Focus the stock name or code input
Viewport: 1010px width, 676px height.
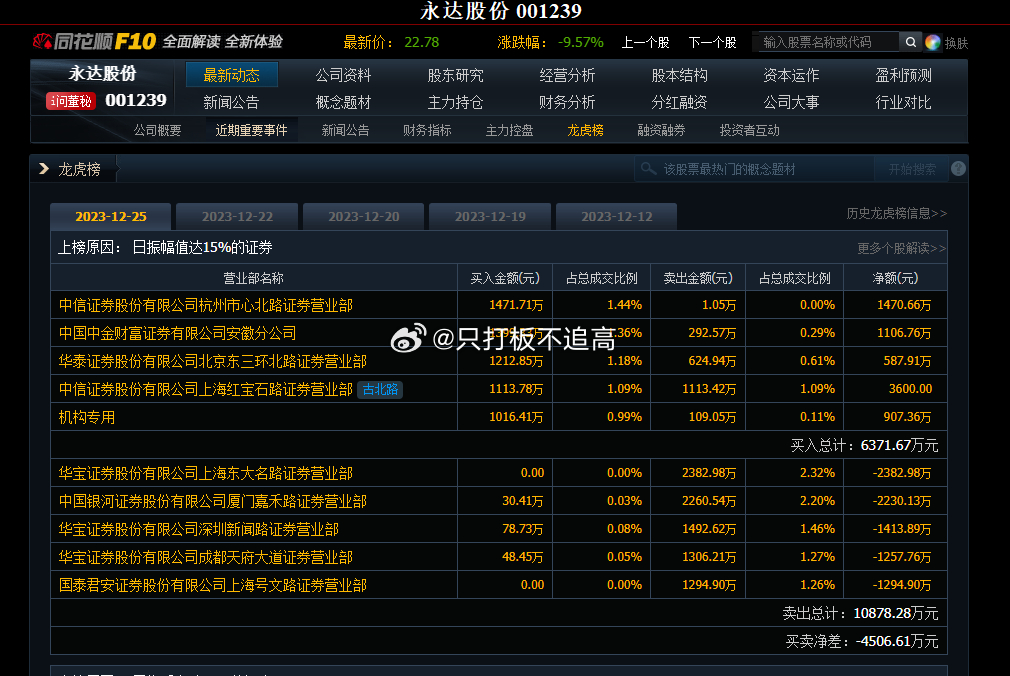pos(826,42)
